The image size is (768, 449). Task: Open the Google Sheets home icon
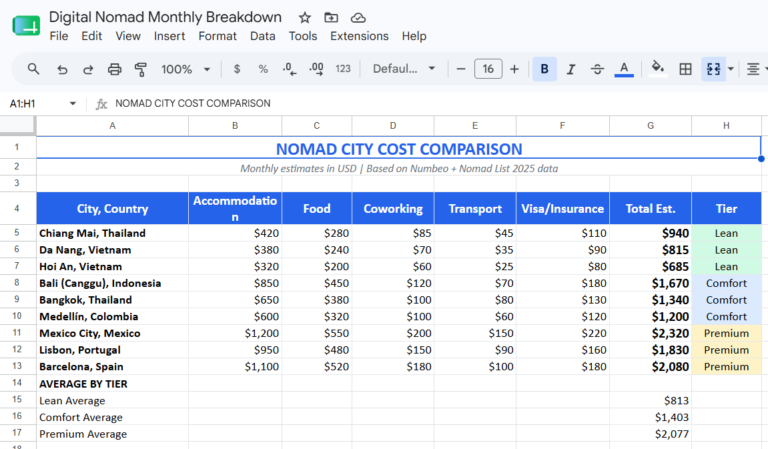26,26
